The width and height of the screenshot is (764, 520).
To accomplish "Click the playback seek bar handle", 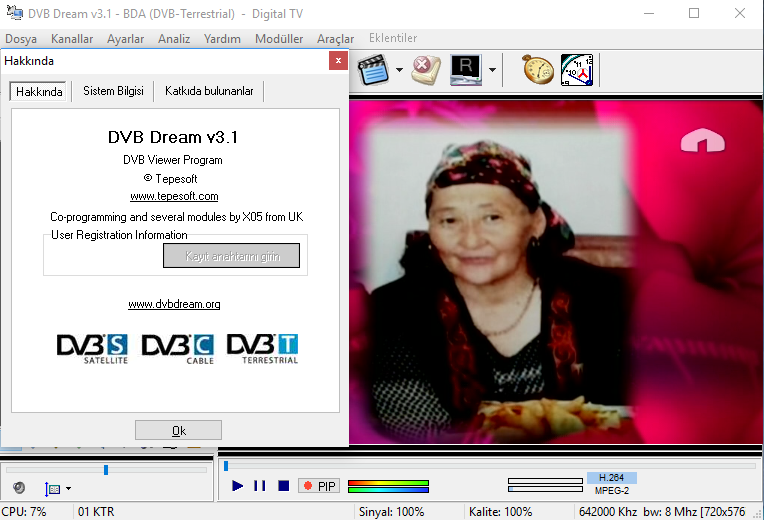I will click(226, 466).
